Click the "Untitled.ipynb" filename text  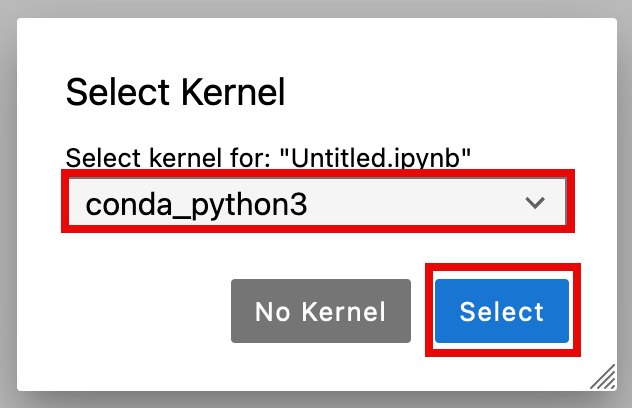tap(376, 157)
